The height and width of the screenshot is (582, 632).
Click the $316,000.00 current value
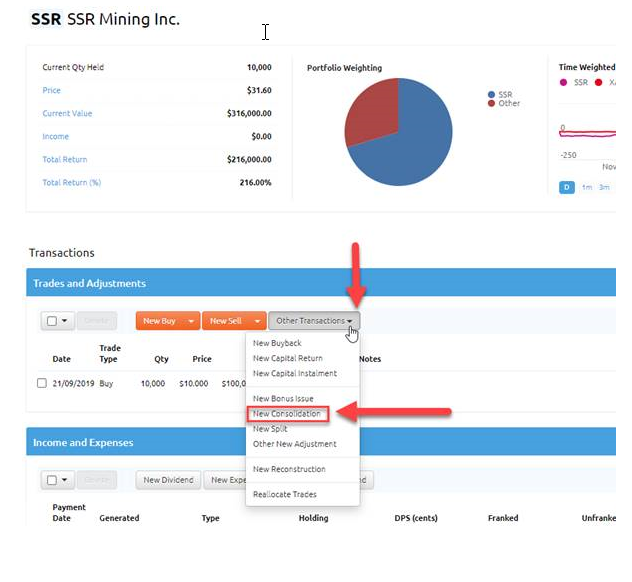(x=249, y=113)
